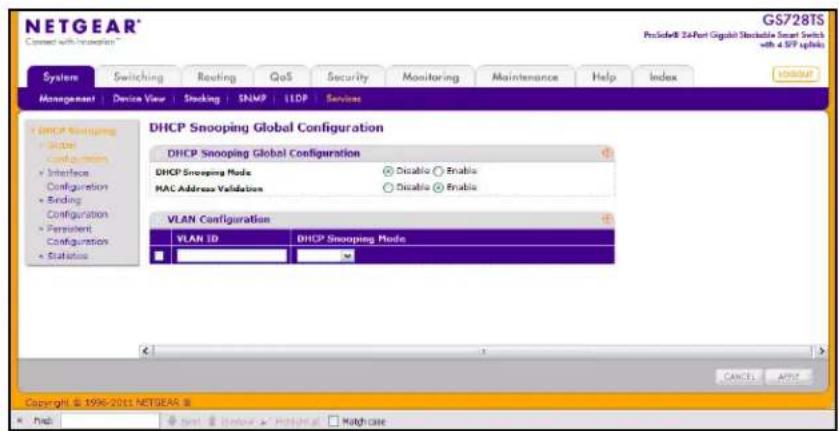Open Statistics in the sidebar
The image size is (839, 431).
[66, 256]
